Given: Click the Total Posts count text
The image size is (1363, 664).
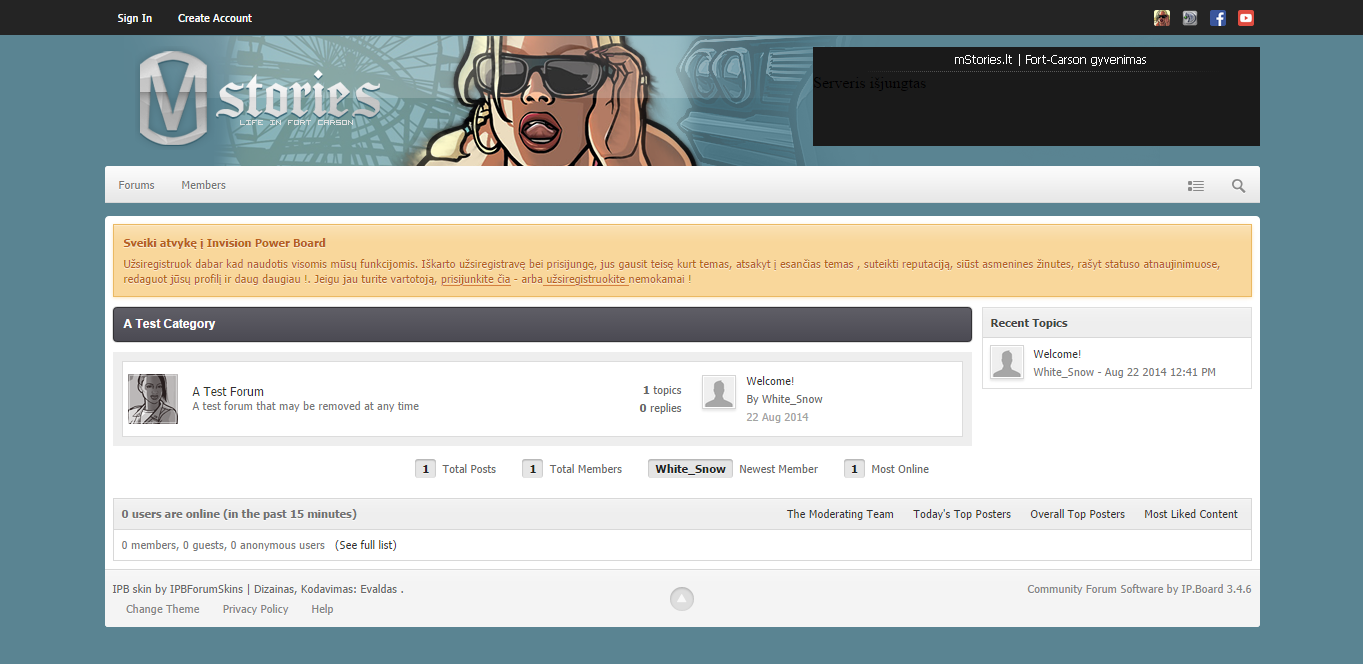Looking at the screenshot, I should 456,469.
